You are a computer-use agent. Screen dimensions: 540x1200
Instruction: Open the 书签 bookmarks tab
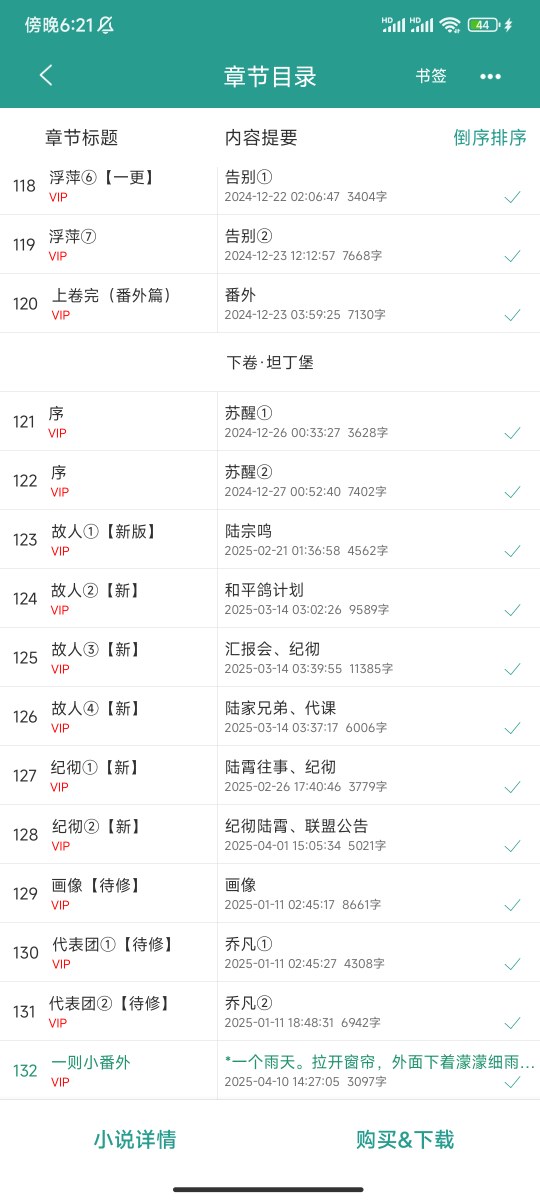[431, 76]
